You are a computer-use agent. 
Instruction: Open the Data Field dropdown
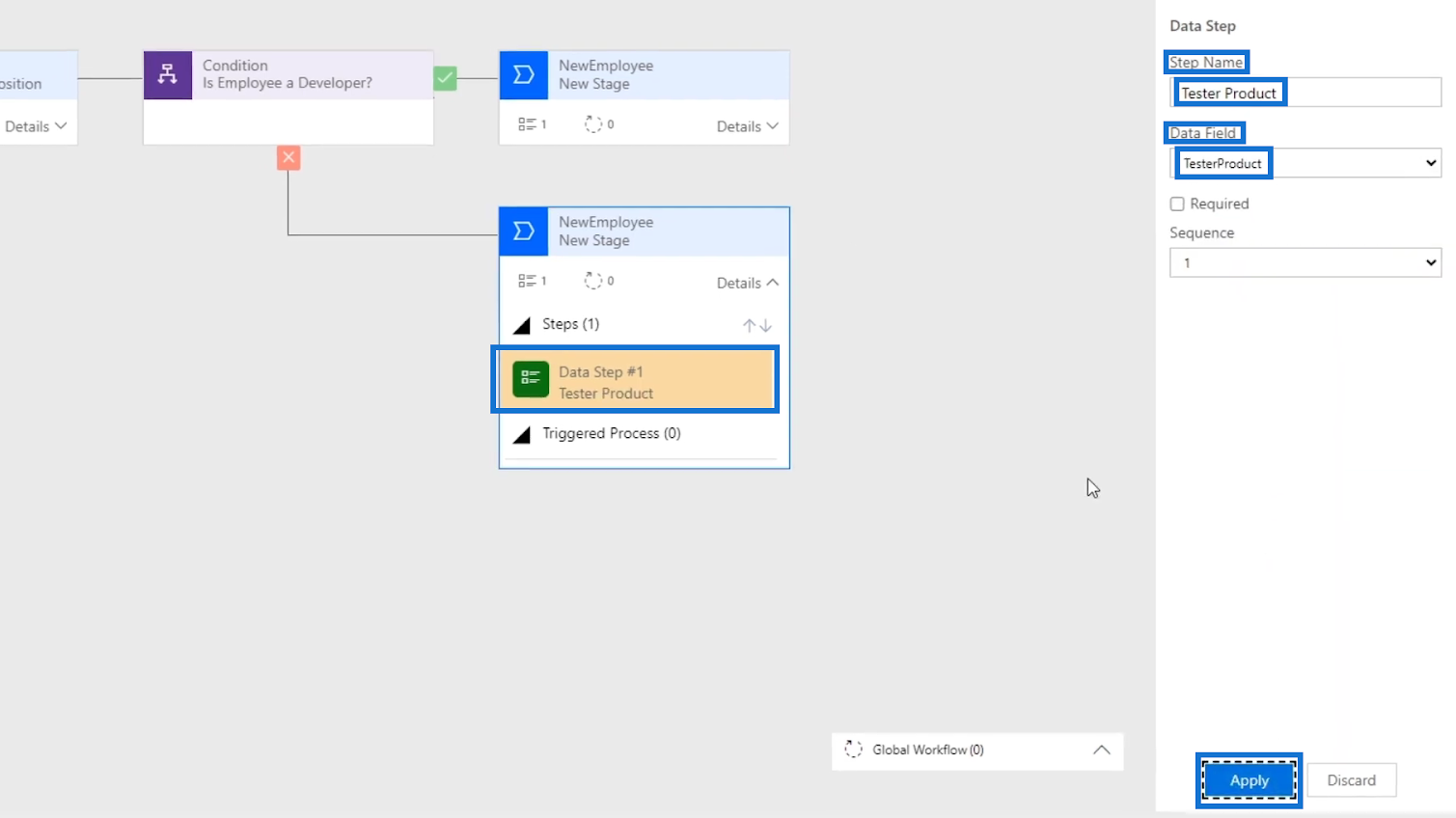click(1305, 163)
